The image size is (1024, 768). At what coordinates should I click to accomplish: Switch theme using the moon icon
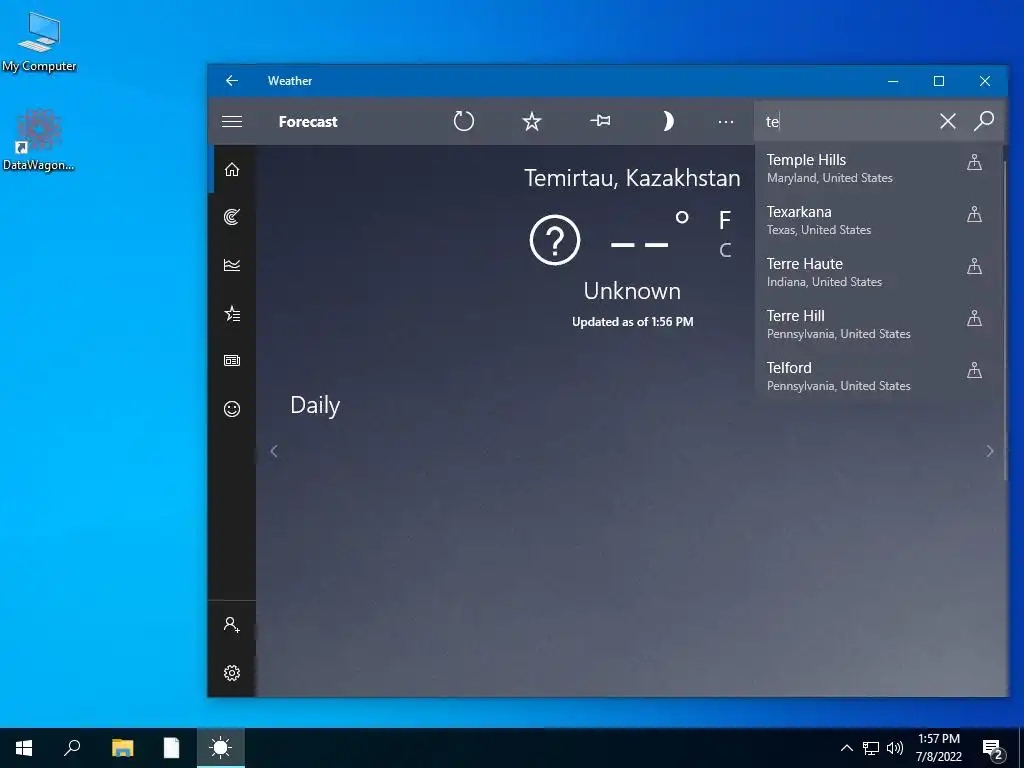coord(667,121)
